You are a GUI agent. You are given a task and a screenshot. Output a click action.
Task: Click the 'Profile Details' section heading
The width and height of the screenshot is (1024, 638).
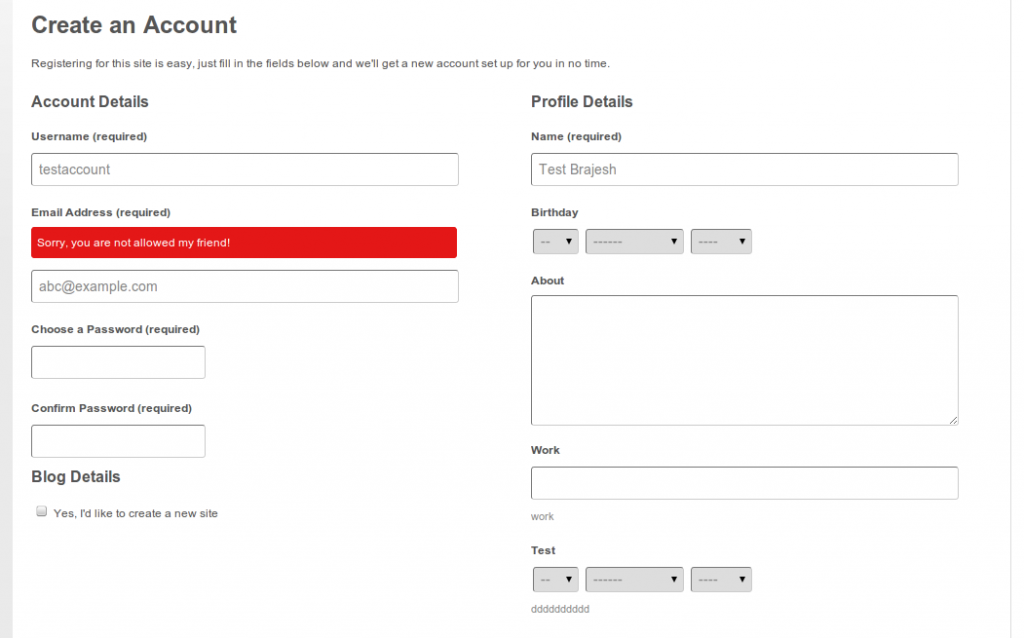tap(581, 101)
